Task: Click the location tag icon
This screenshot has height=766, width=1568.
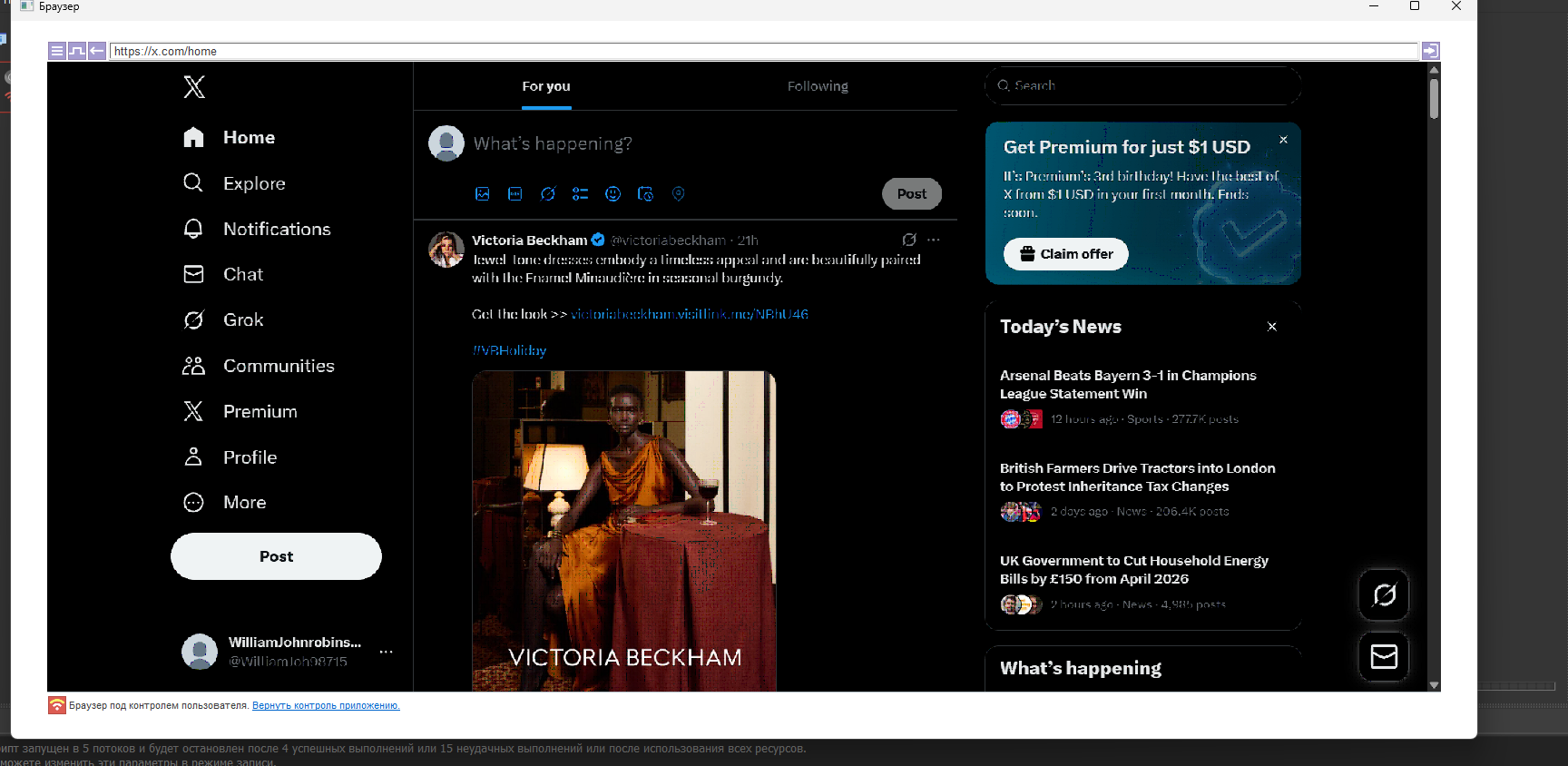Action: click(x=679, y=194)
